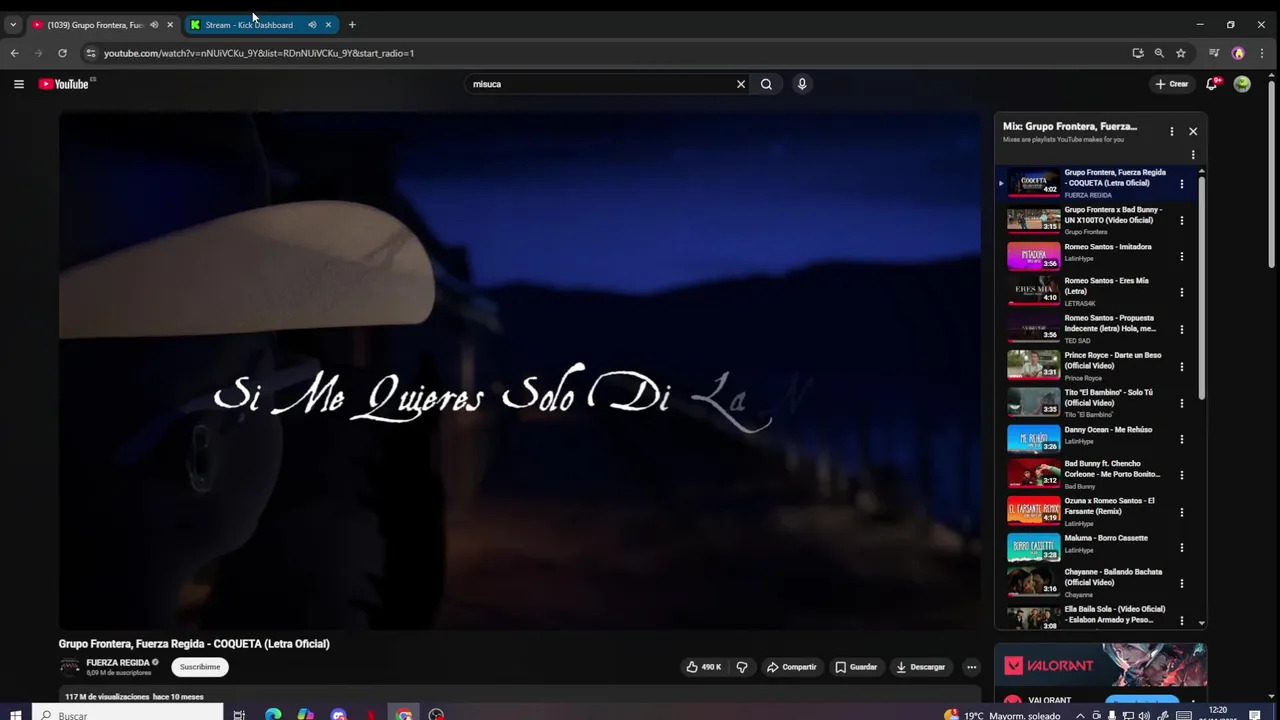Viewport: 1280px width, 720px height.
Task: Open Task View on the taskbar
Action: (239, 714)
